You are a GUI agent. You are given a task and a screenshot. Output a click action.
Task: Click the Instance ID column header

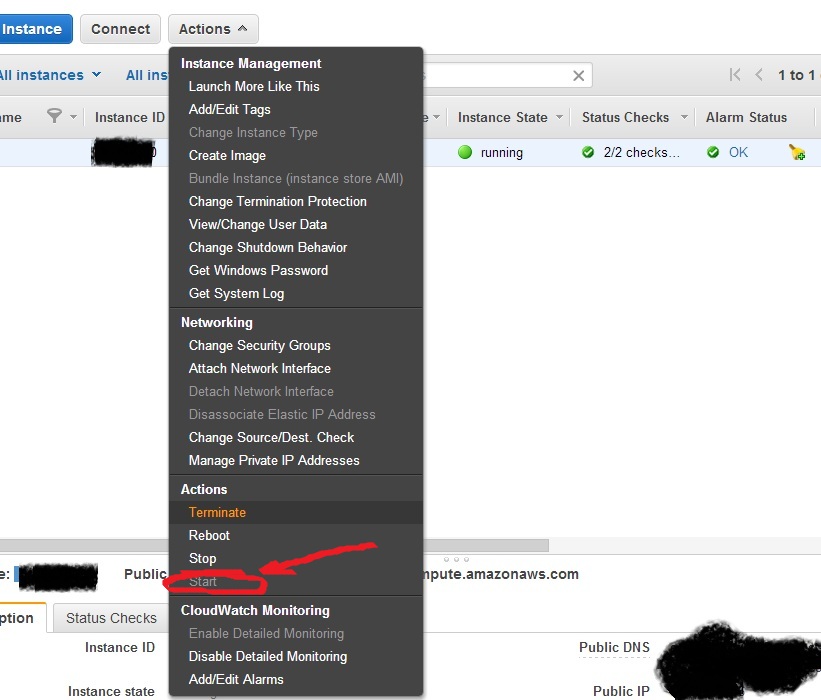pyautogui.click(x=129, y=117)
